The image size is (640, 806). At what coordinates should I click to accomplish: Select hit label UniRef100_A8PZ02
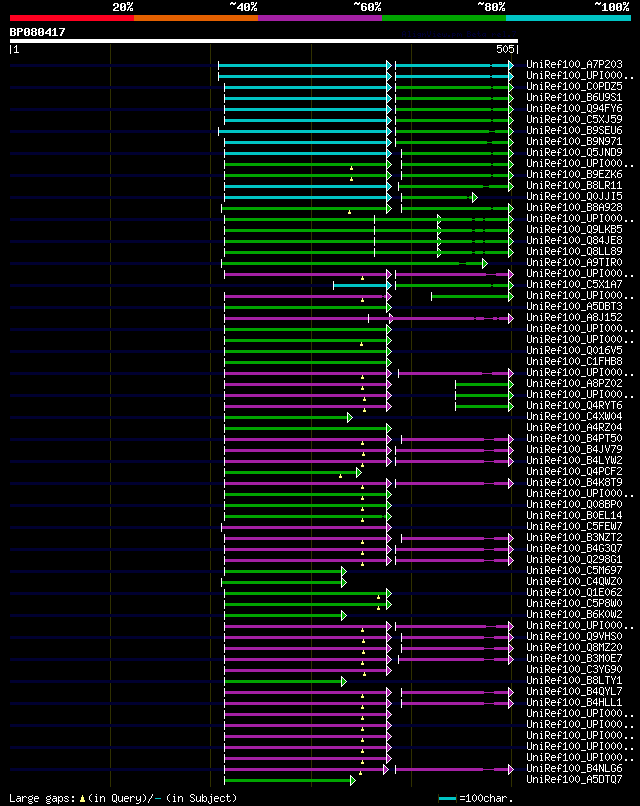(x=574, y=383)
